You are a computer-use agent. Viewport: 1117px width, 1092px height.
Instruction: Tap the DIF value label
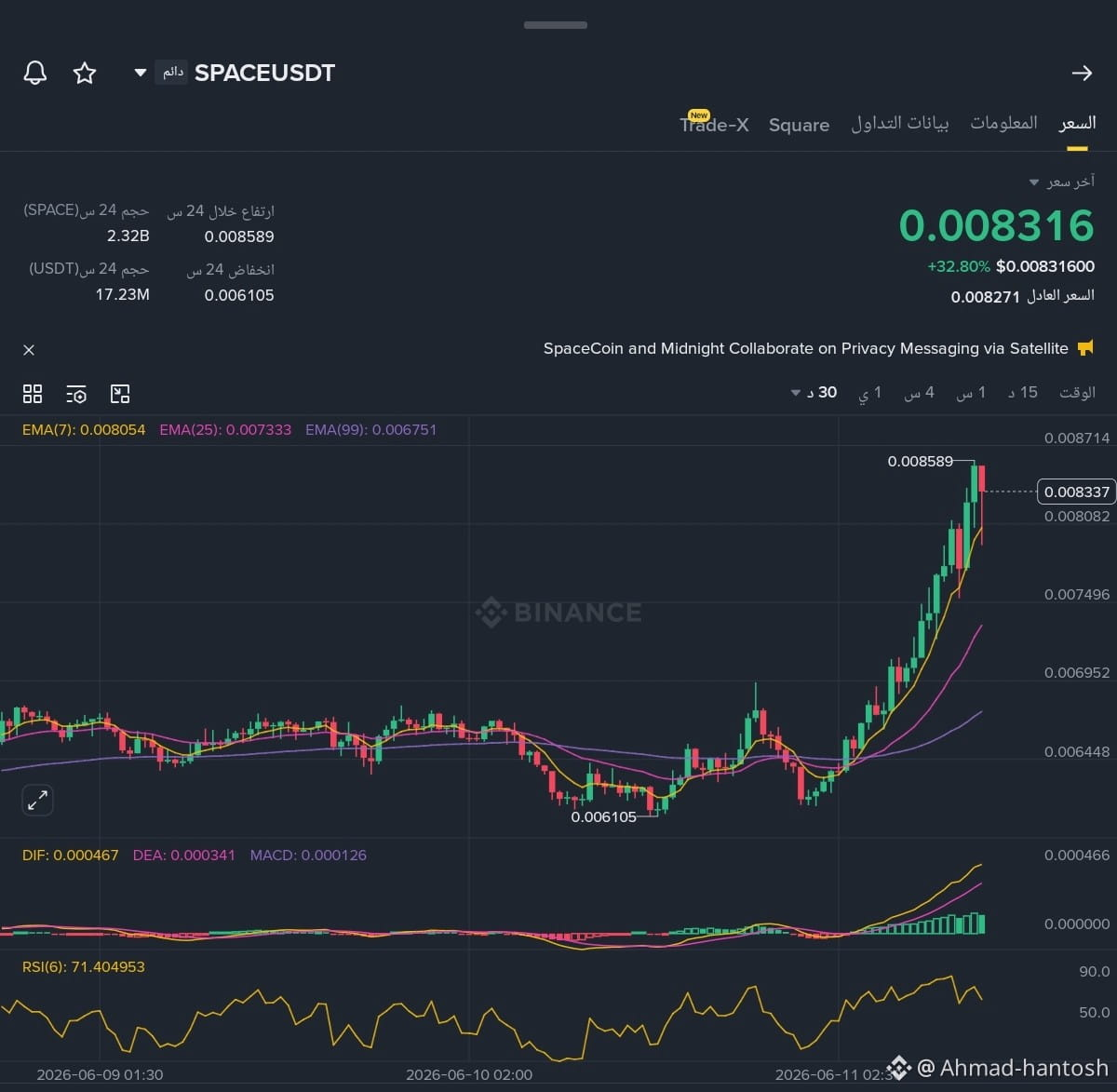tap(70, 855)
